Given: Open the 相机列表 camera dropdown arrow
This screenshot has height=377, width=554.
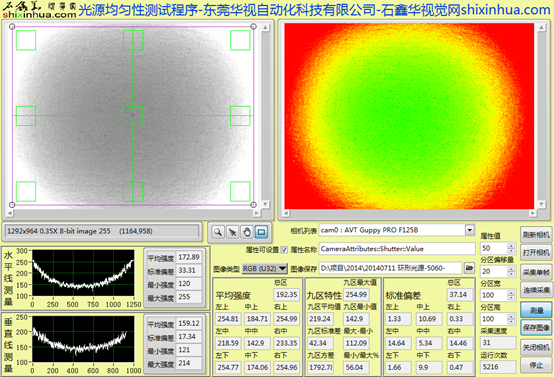Looking at the screenshot, I should (x=470, y=230).
